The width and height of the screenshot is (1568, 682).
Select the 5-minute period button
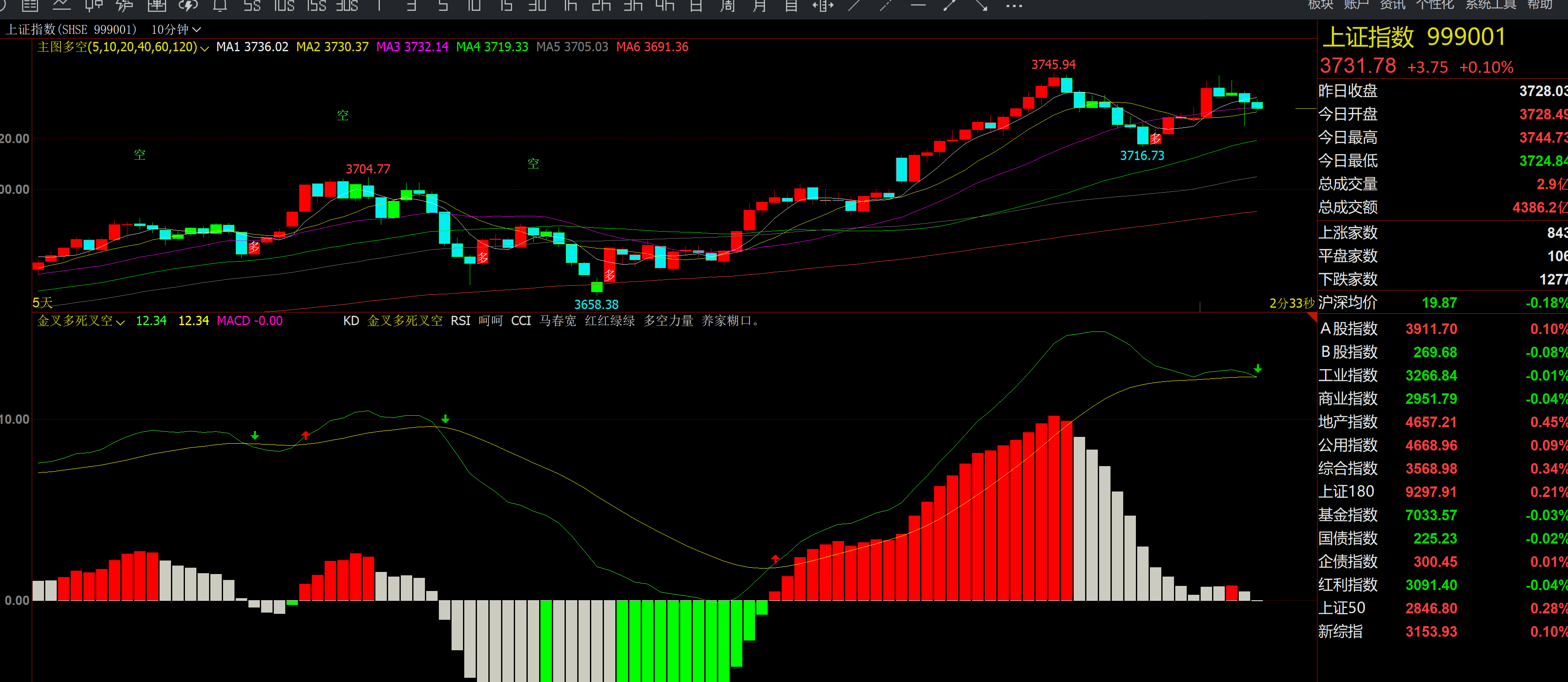[x=443, y=6]
